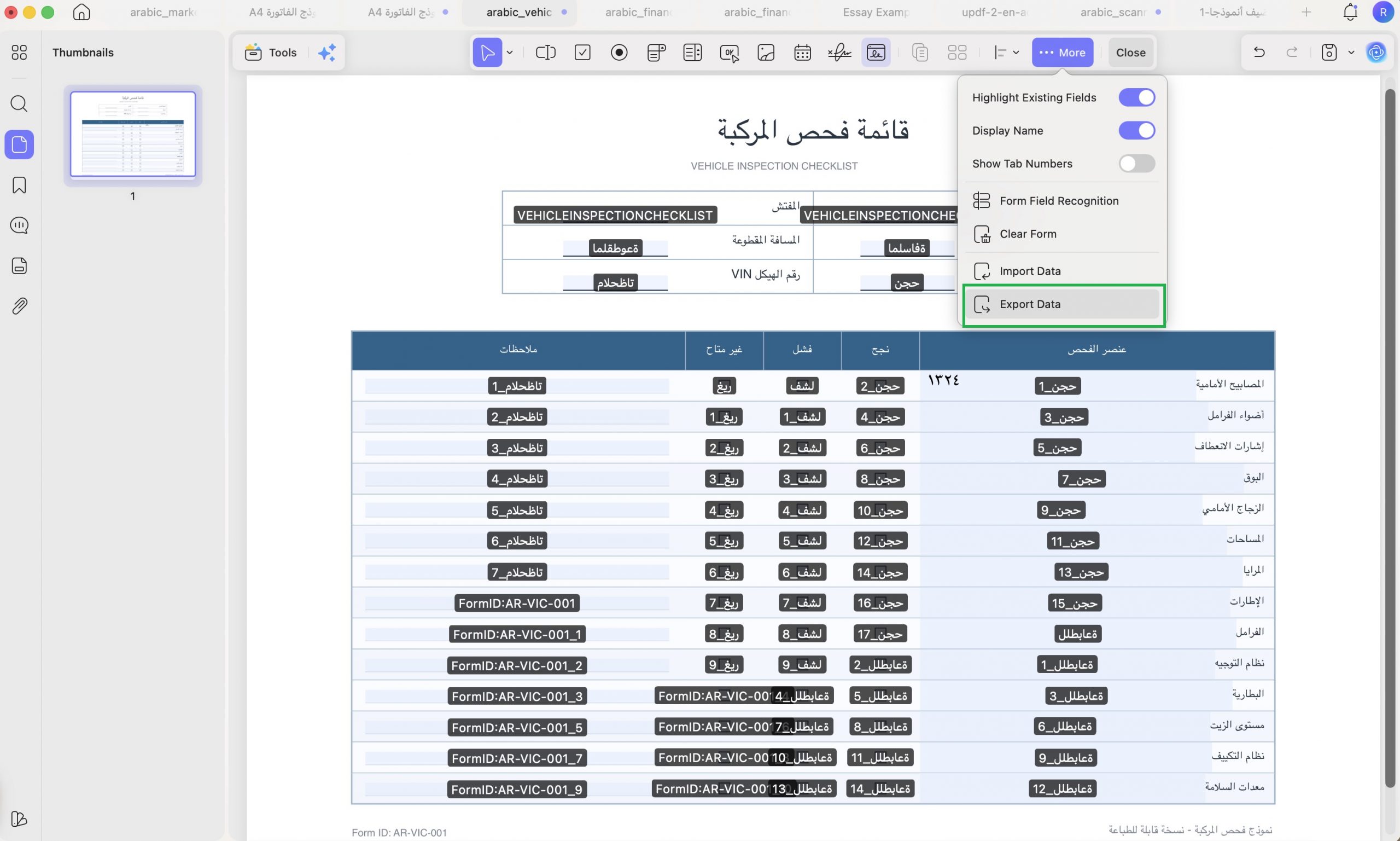Viewport: 1400px width, 841px height.
Task: Toggle Display Name switch
Action: (x=1136, y=130)
